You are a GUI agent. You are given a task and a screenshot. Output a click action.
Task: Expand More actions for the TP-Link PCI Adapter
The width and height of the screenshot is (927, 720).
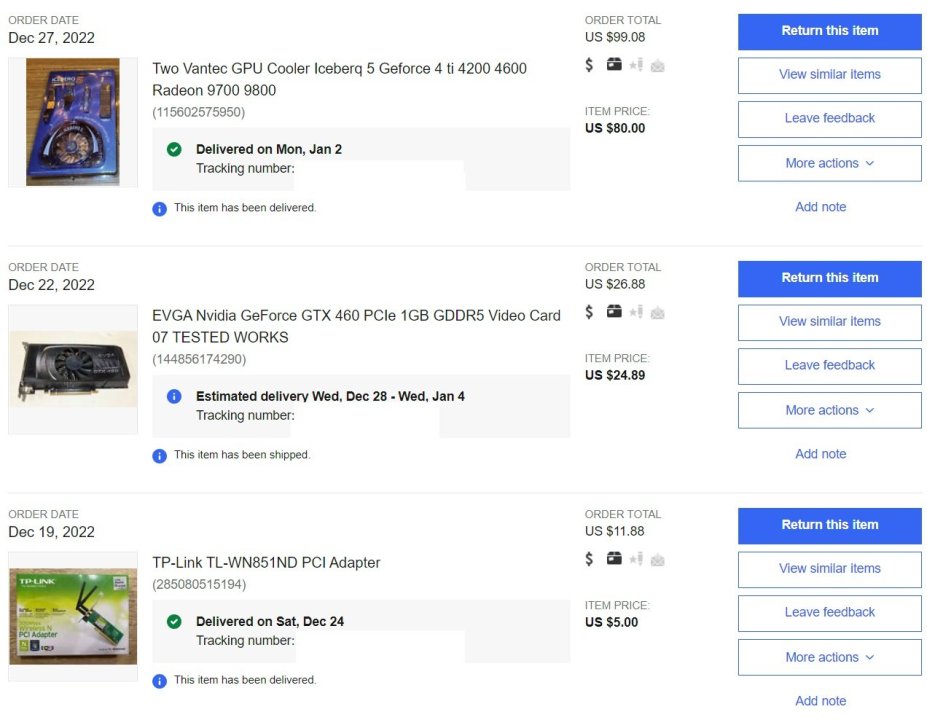(829, 657)
